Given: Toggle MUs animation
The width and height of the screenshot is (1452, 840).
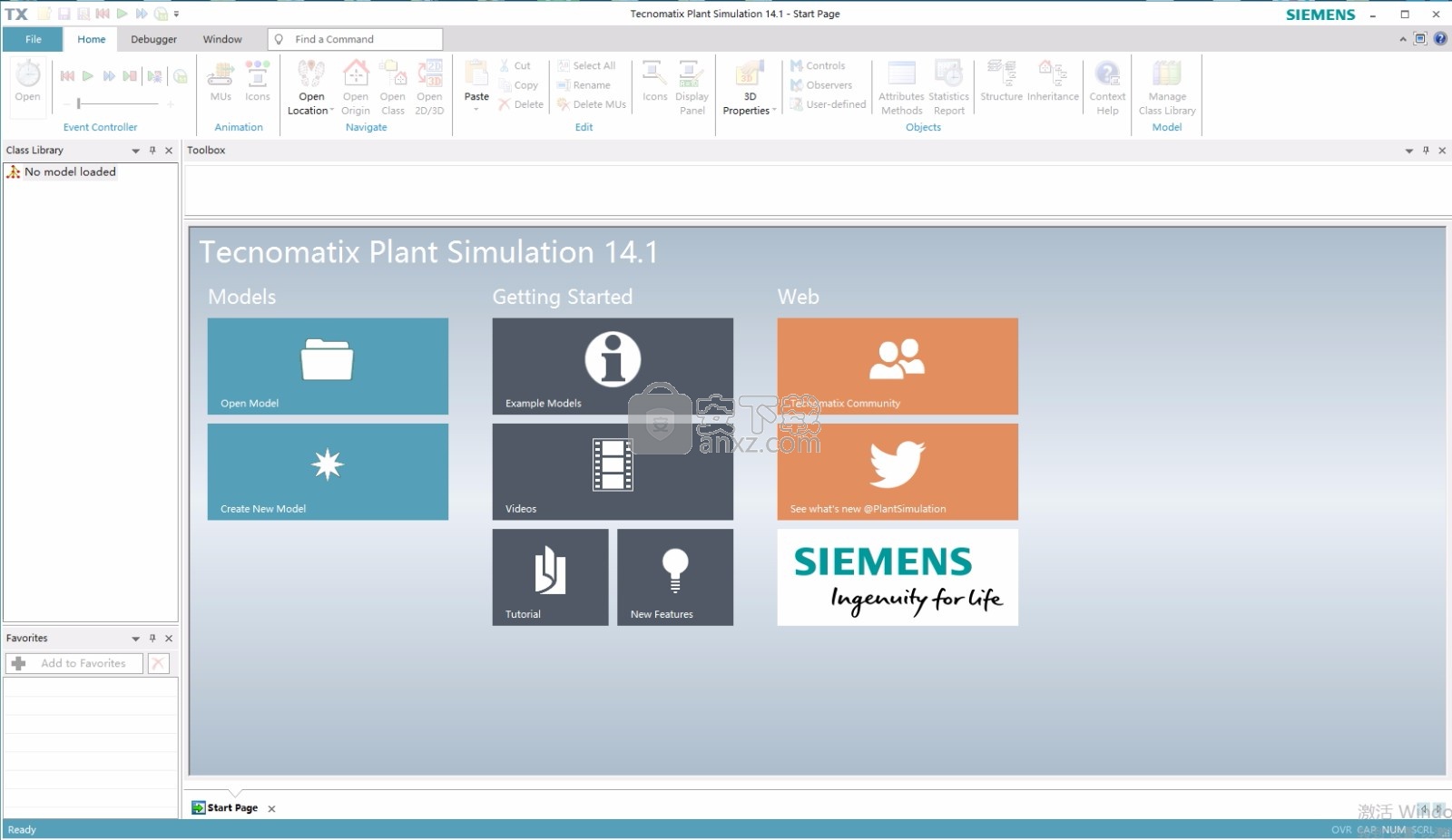Looking at the screenshot, I should point(221,81).
